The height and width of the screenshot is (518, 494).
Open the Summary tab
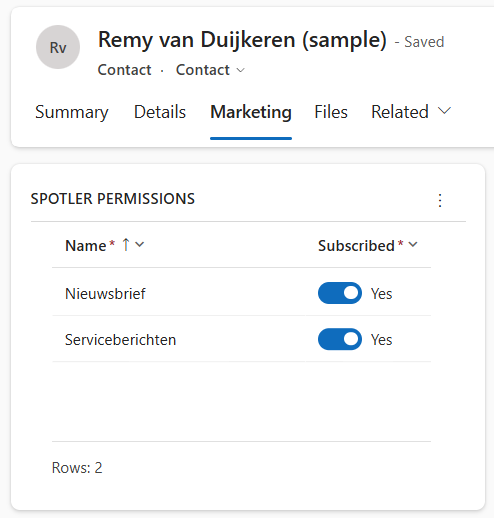(x=72, y=112)
